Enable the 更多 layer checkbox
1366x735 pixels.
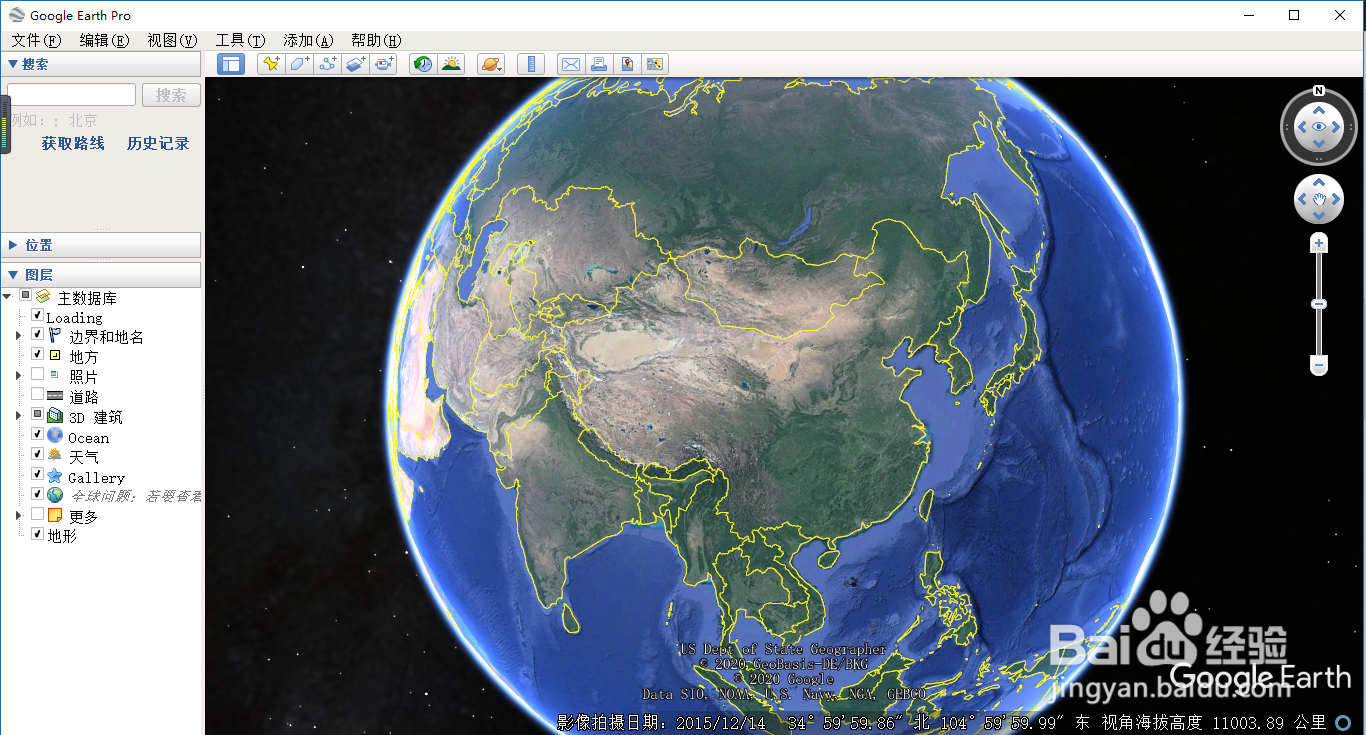(37, 514)
